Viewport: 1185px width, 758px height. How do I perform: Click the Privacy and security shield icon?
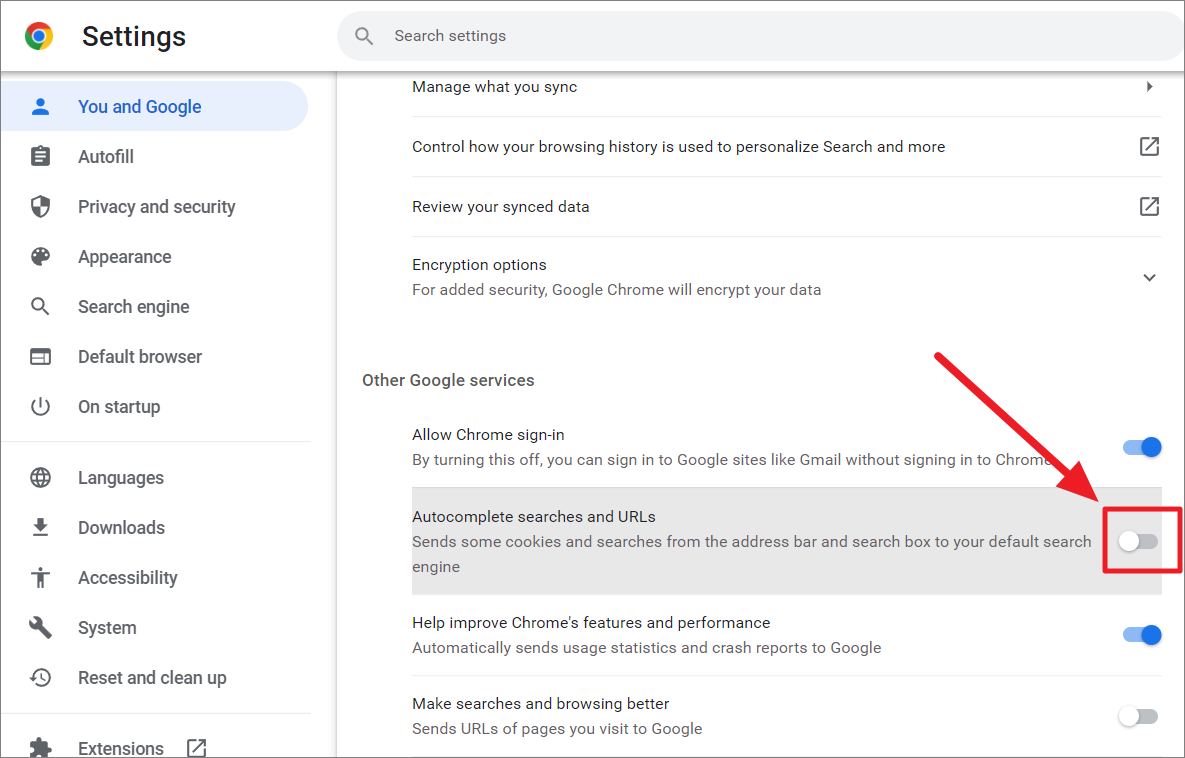(40, 207)
